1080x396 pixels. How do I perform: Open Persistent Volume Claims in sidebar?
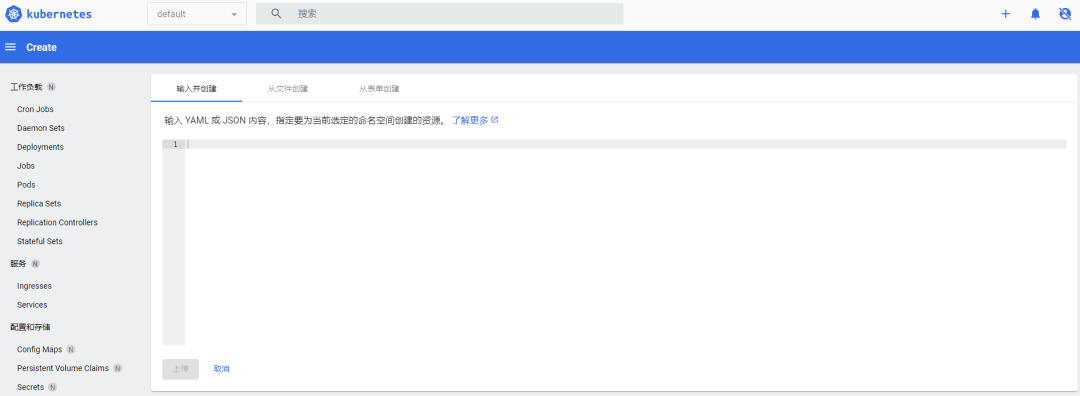pos(63,368)
